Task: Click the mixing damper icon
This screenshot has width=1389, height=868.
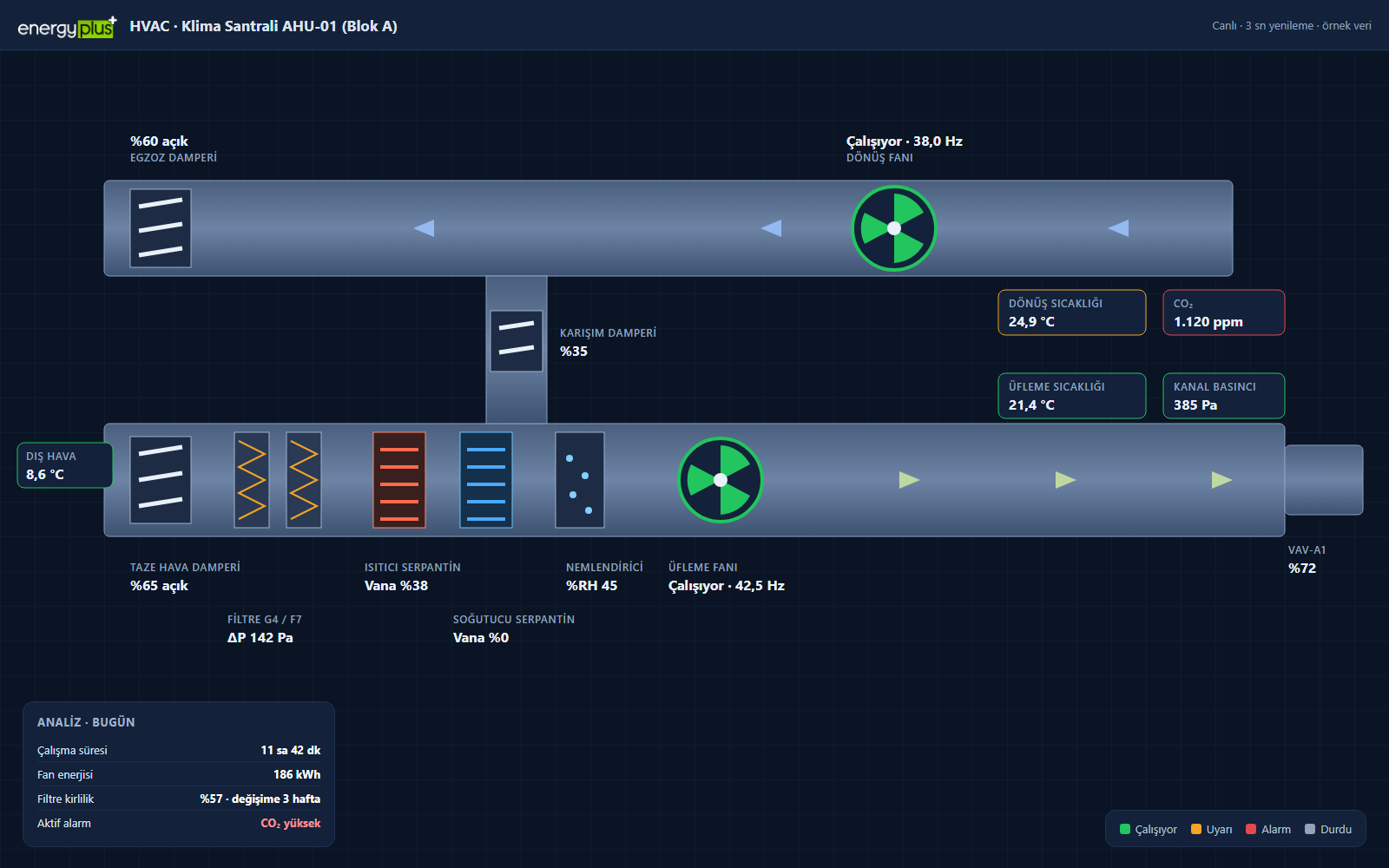Action: pos(517,341)
